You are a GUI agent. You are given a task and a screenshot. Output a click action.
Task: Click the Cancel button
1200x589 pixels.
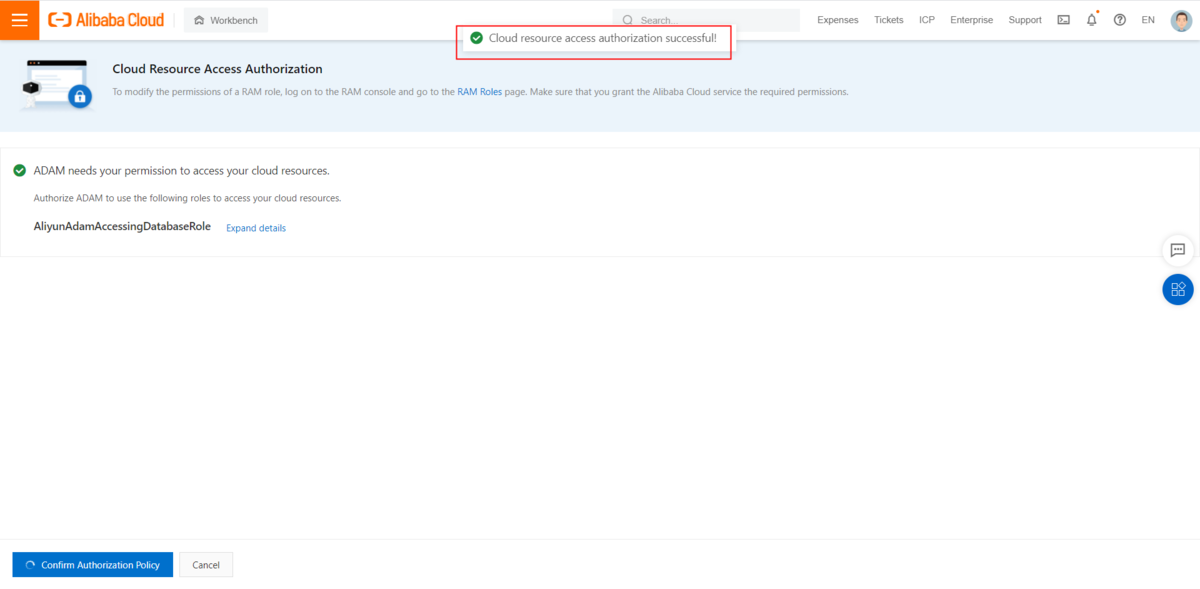click(206, 565)
